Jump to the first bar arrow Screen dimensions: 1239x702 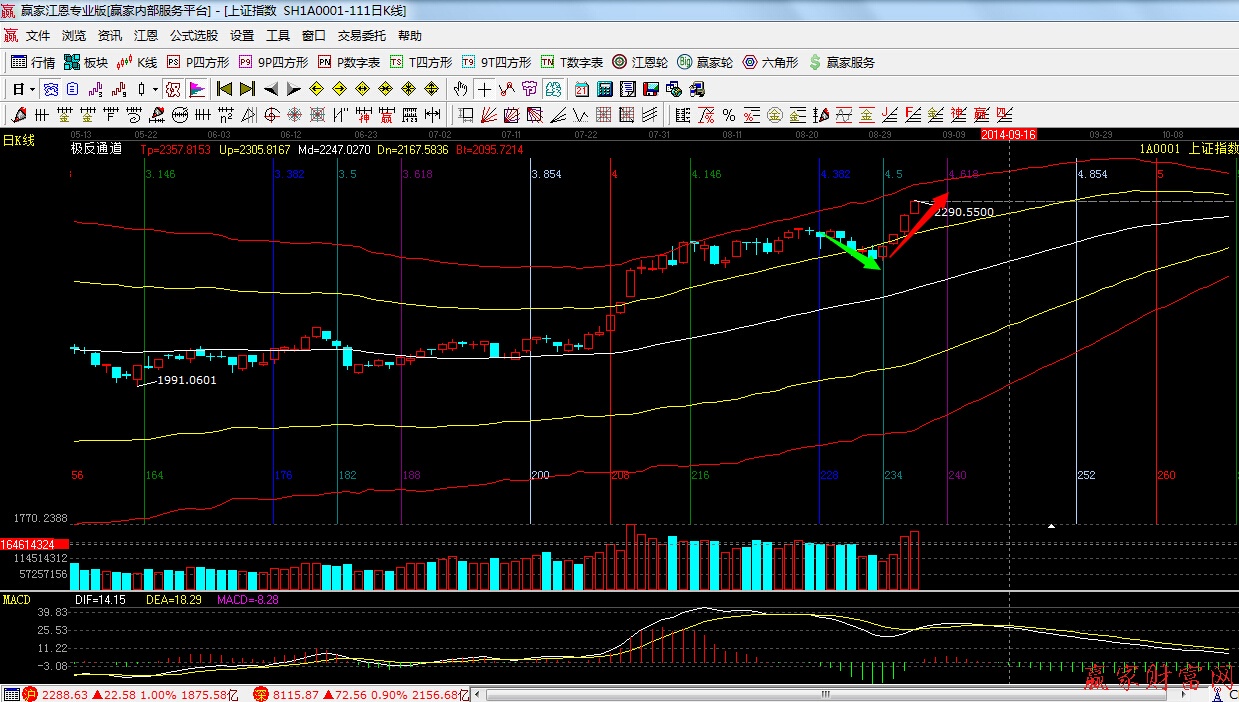pos(224,89)
